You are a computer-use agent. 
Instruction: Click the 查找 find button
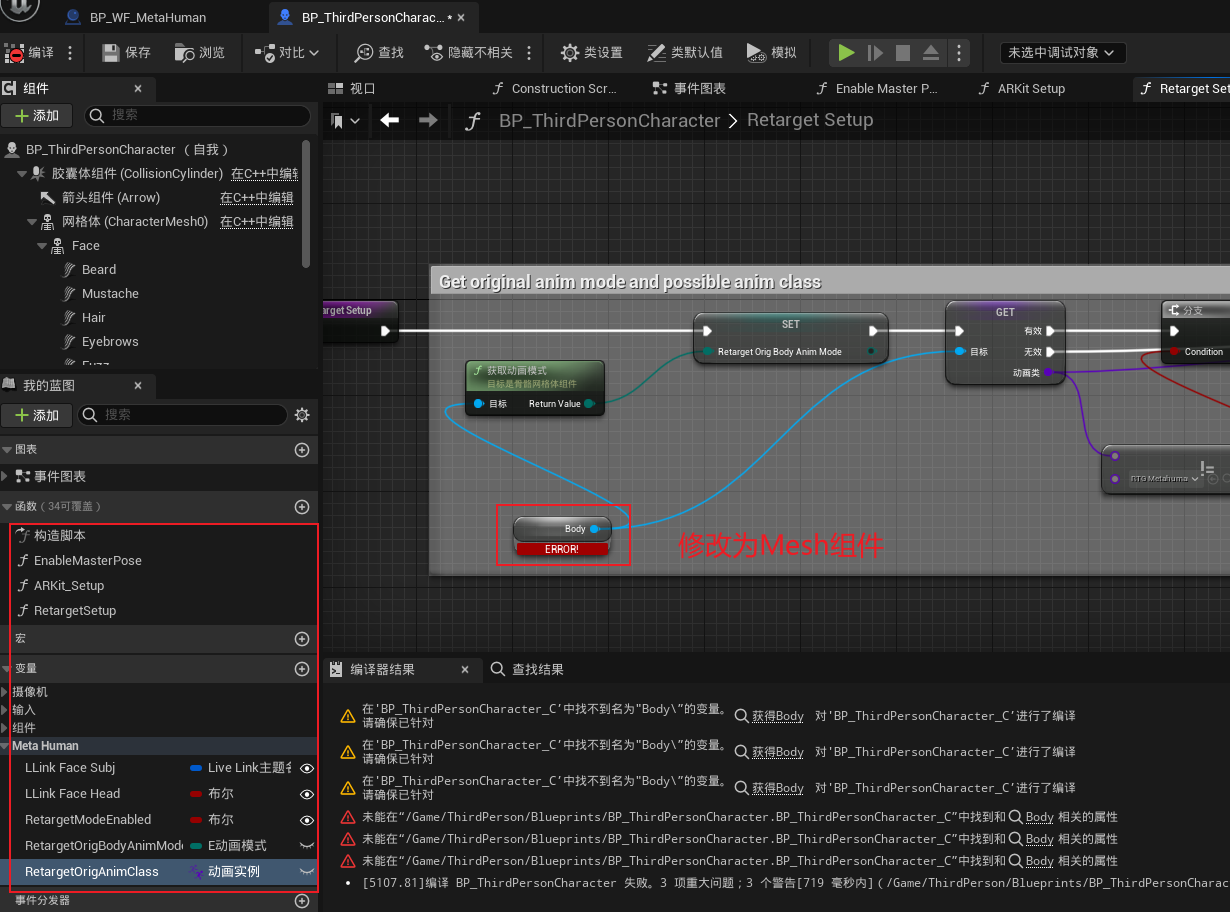click(380, 53)
